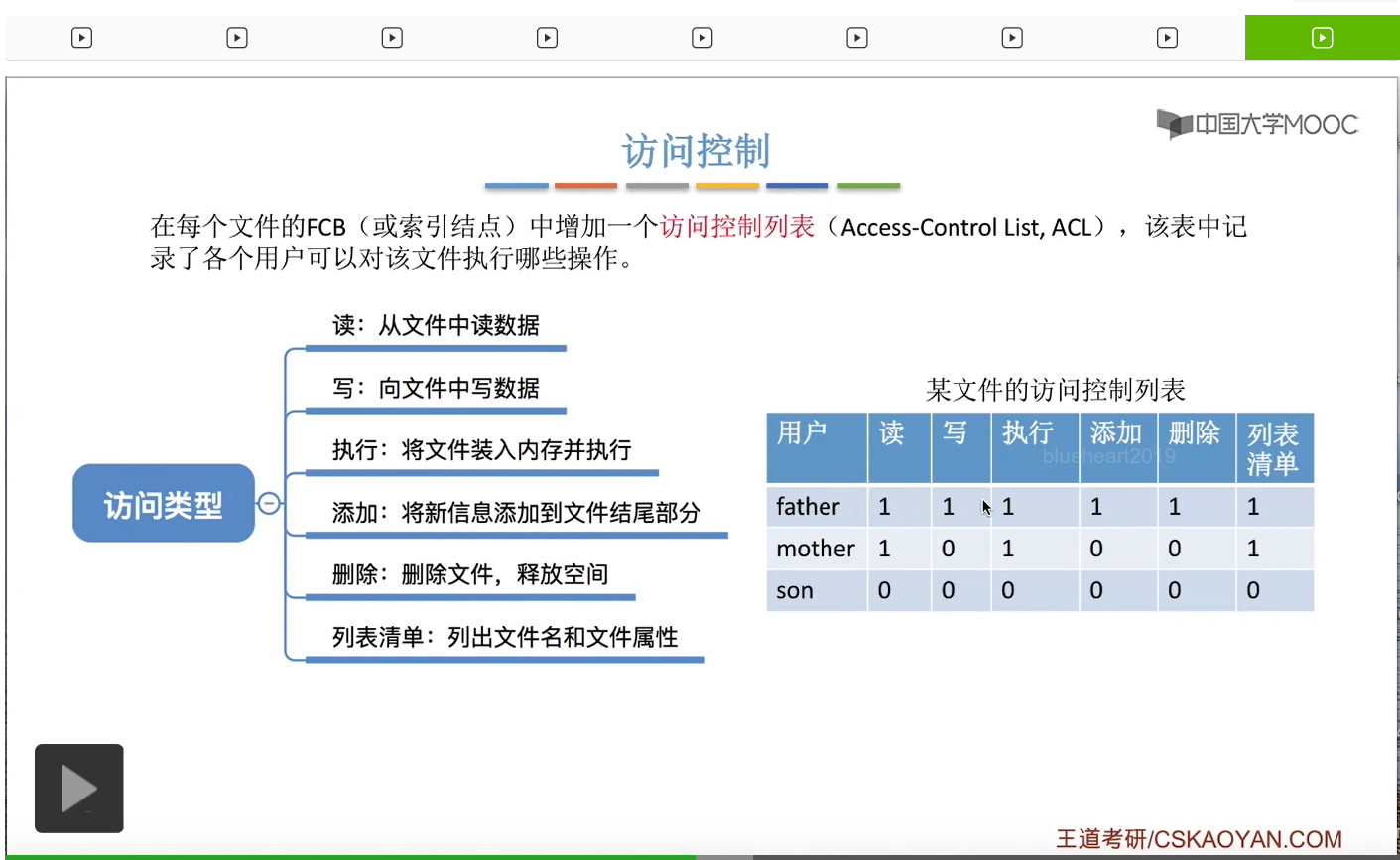
Task: Click the mother row label
Action: point(816,549)
